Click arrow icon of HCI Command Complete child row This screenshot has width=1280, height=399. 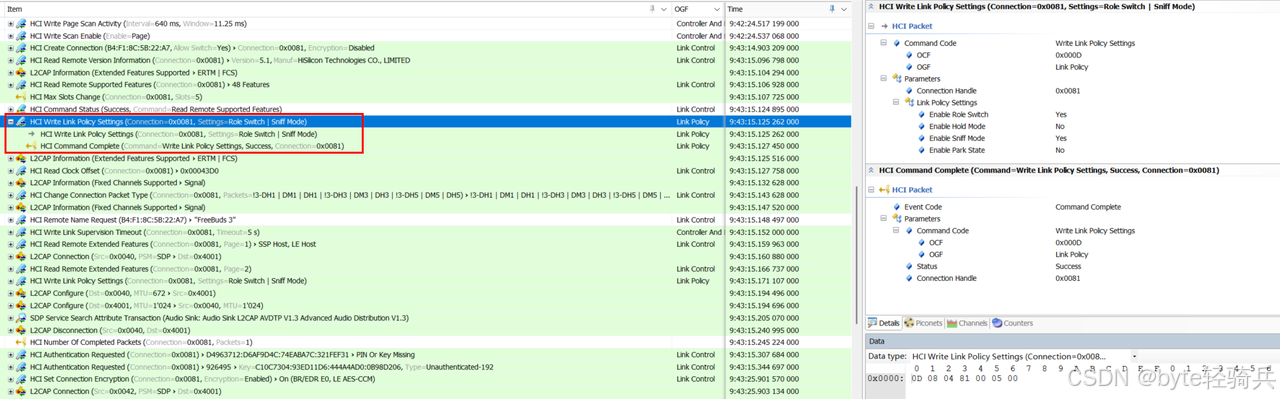tap(31, 146)
